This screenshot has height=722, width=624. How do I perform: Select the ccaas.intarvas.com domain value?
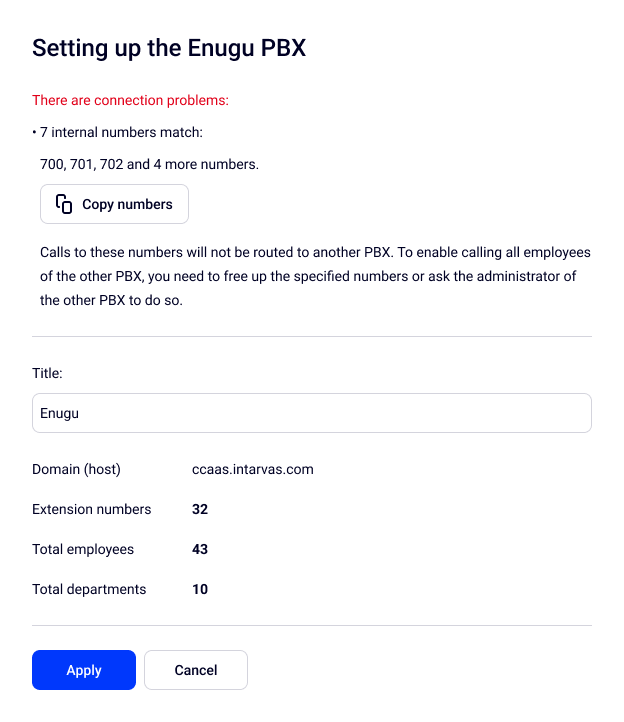tap(253, 469)
